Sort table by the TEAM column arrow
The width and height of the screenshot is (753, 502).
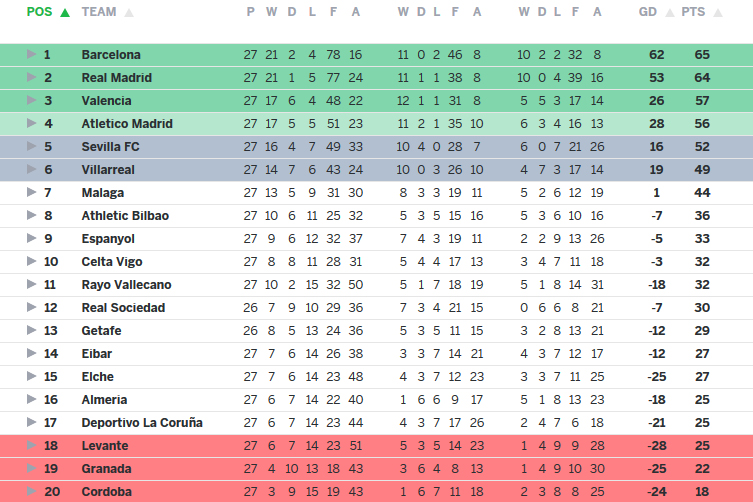(x=129, y=12)
